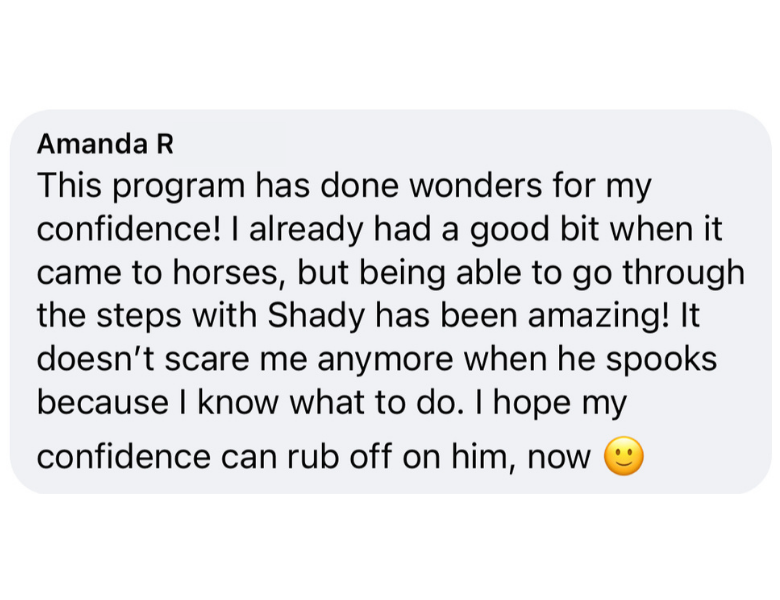Click the word "now" before the emoji
This screenshot has width=780, height=600.
pos(559,458)
